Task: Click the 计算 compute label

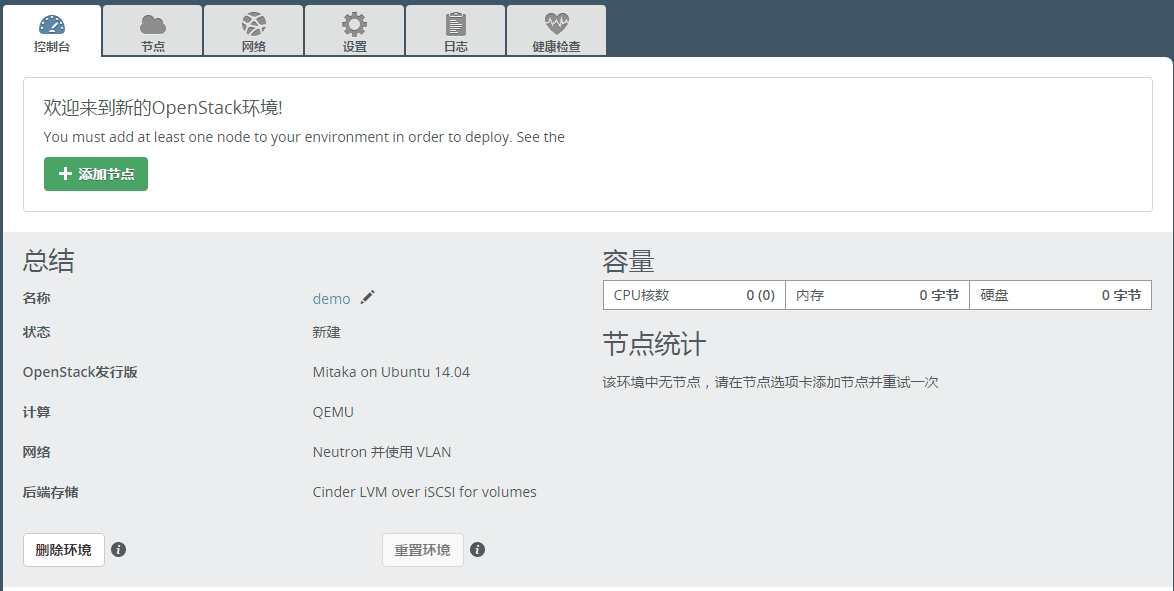Action: pos(37,412)
